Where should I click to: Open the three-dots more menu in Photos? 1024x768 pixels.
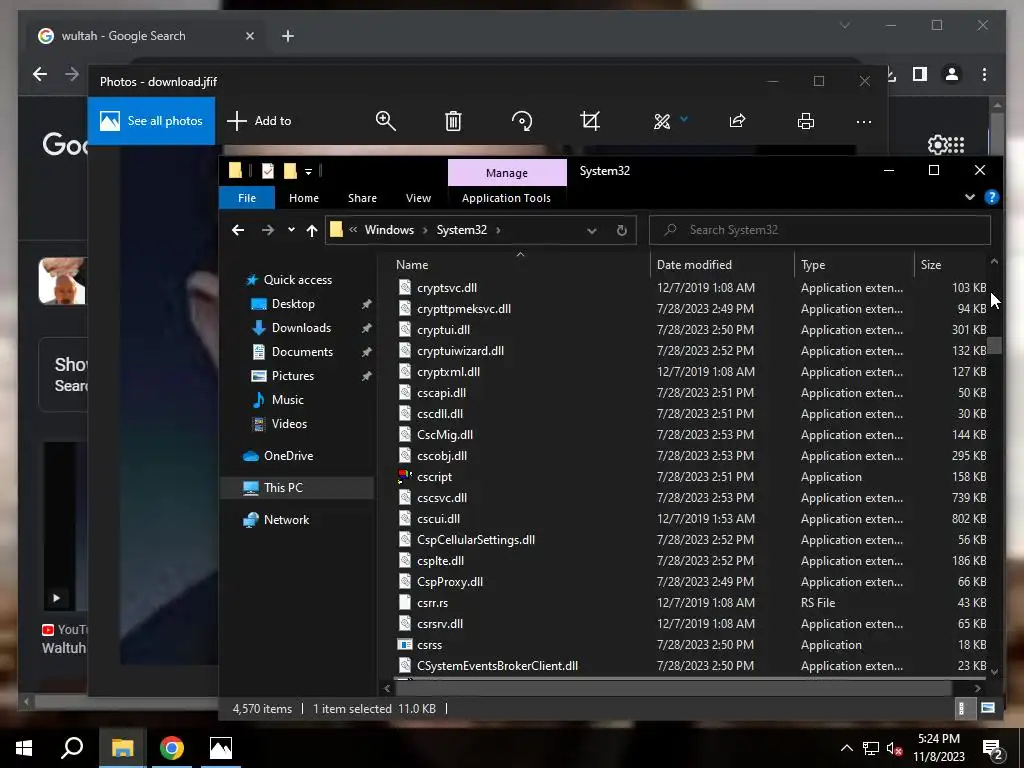coord(864,121)
